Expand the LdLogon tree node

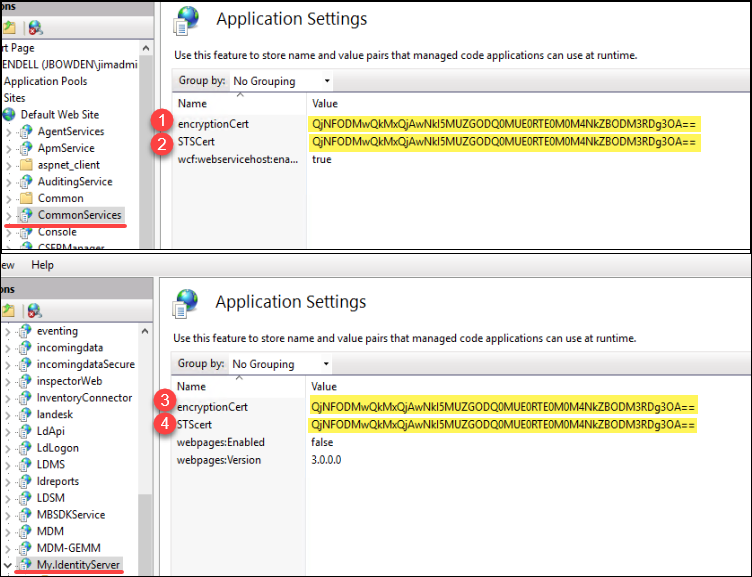[9, 448]
